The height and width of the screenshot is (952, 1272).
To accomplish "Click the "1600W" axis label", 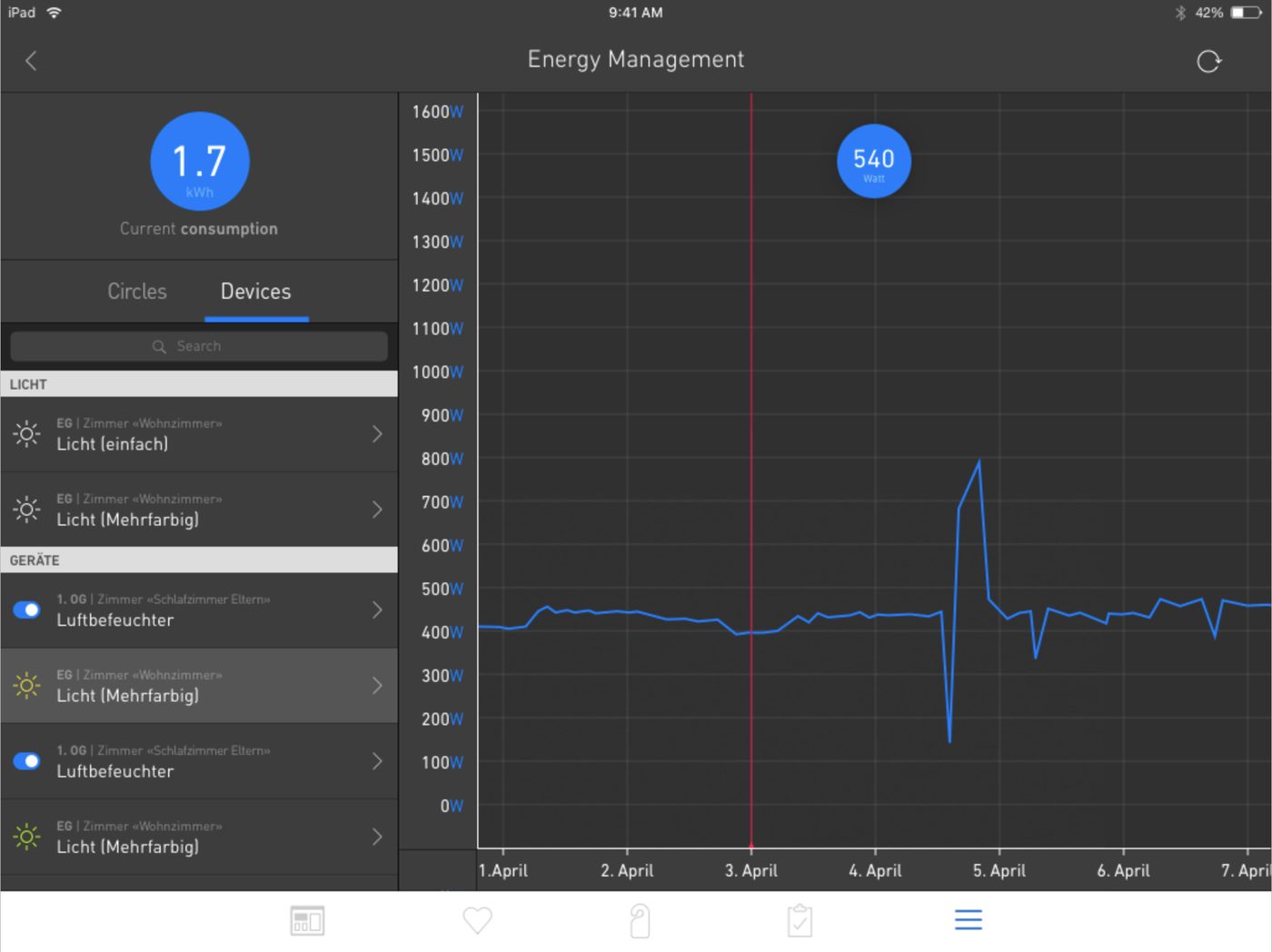I will click(x=438, y=112).
